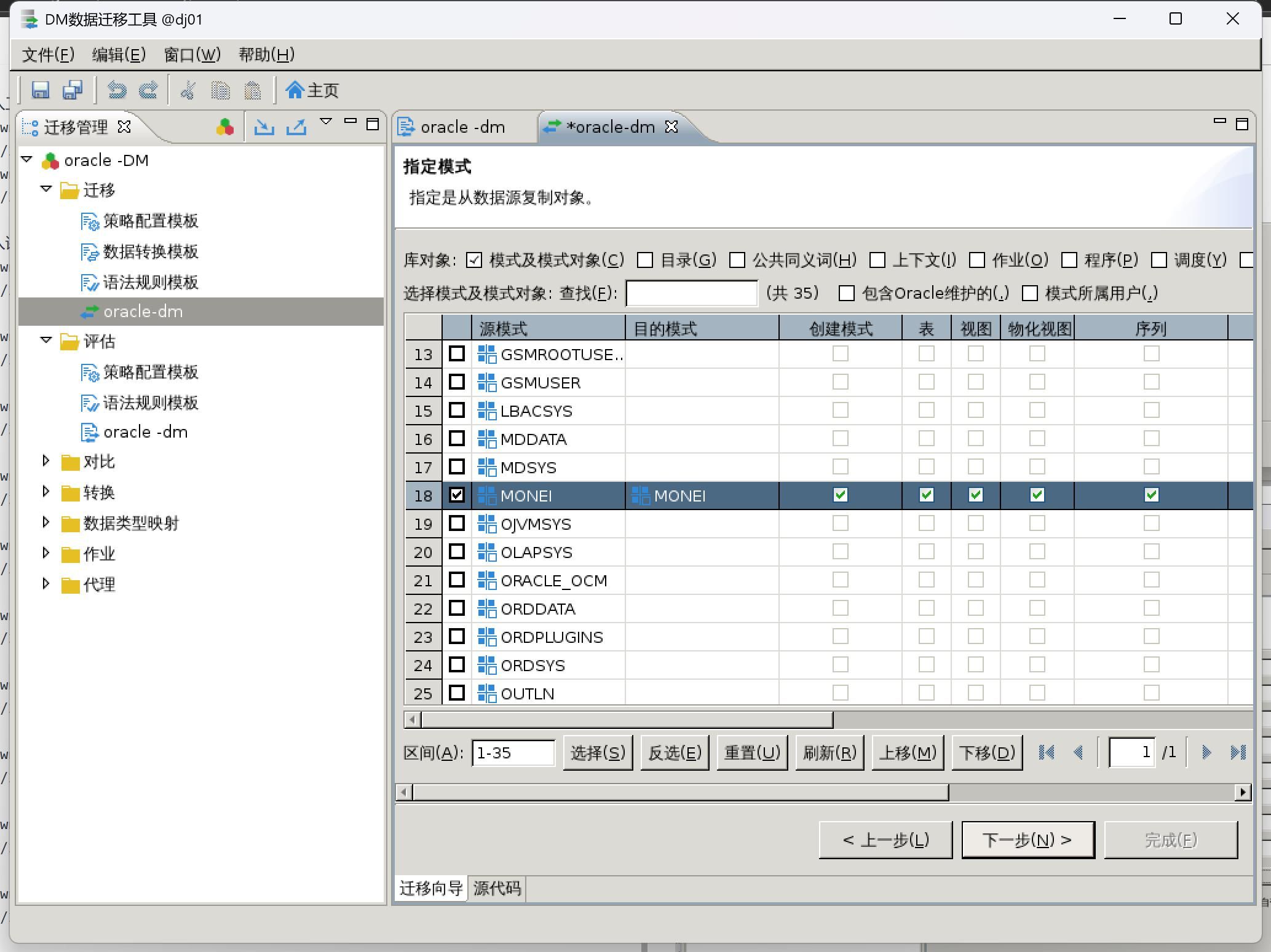Click the 查找(F) search input field
Viewport: 1271px width, 952px height.
(x=691, y=293)
